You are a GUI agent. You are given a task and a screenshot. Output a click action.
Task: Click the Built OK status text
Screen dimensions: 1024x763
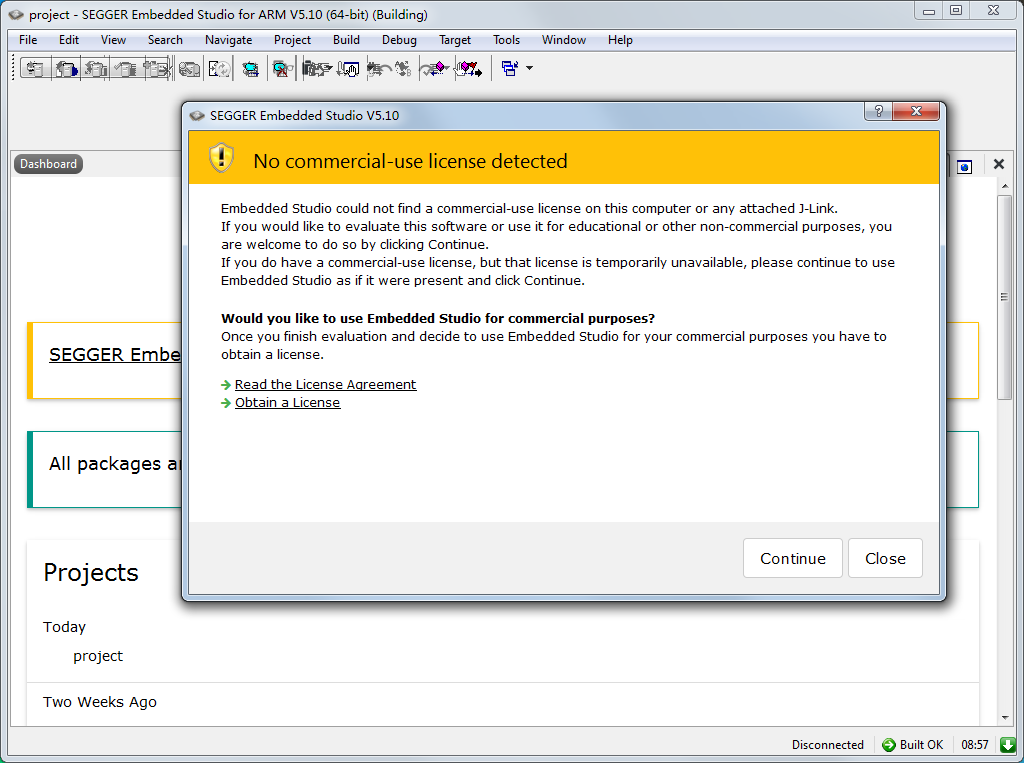(x=921, y=745)
